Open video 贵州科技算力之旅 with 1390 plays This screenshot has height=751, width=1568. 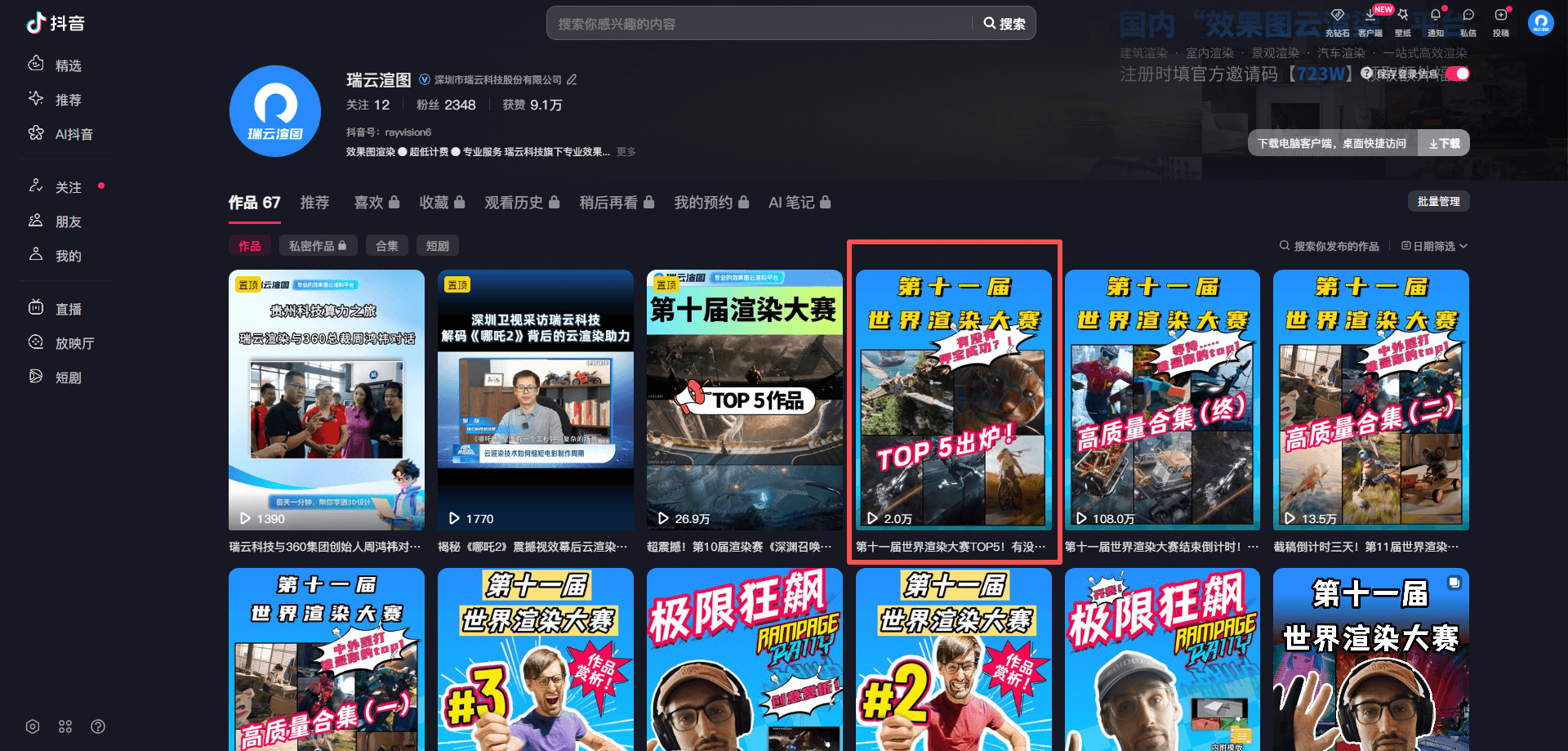(x=327, y=400)
